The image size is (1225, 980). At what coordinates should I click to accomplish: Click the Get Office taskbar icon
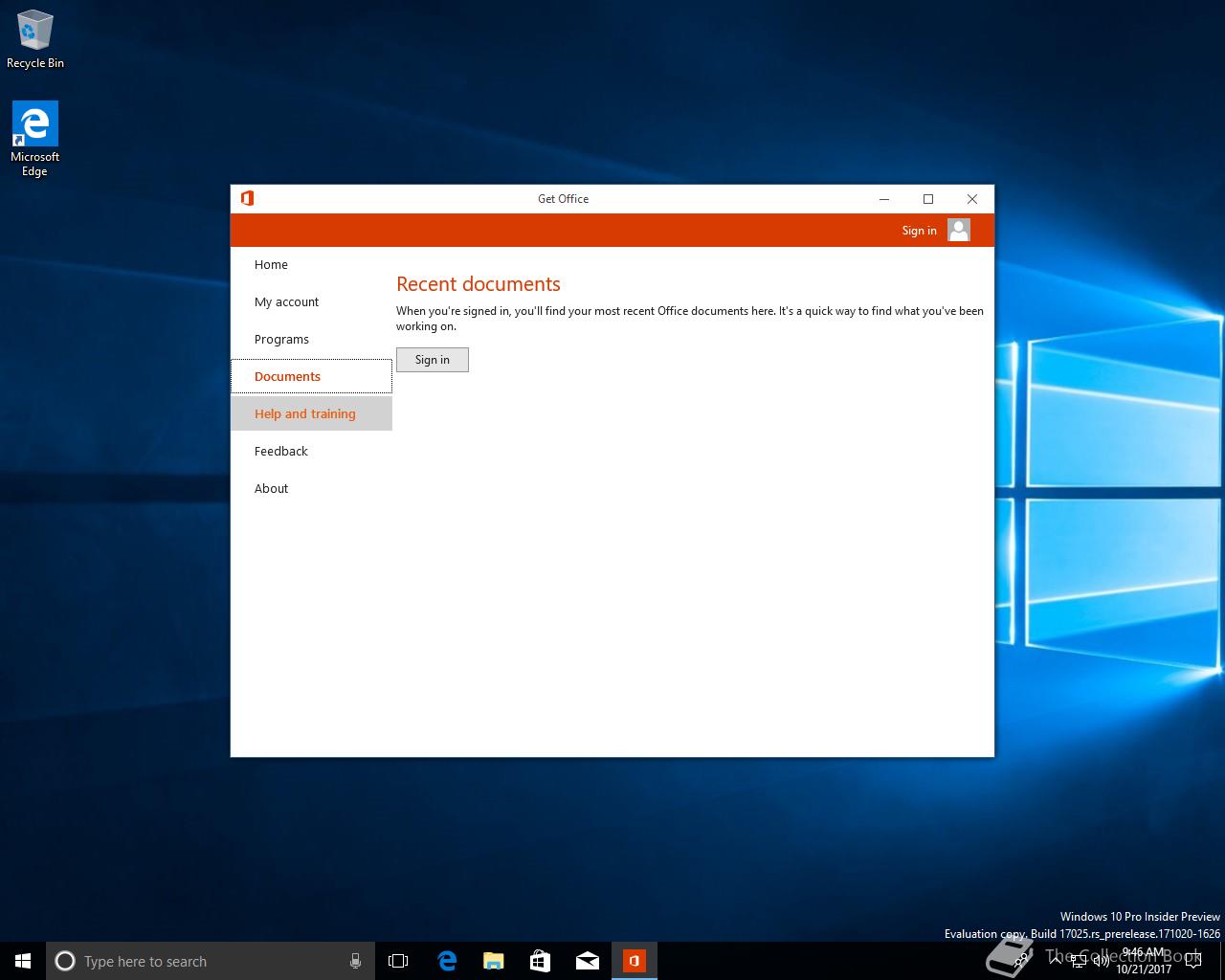[635, 961]
